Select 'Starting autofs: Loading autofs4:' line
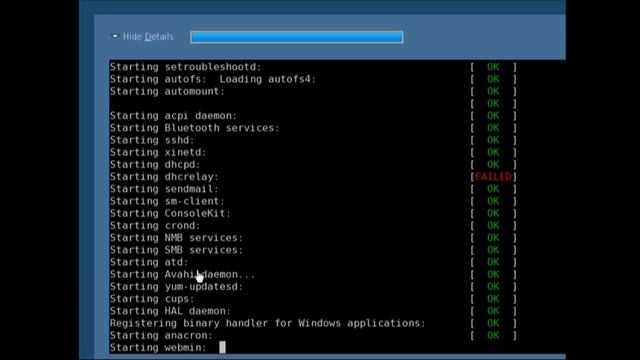Viewport: 640px width, 360px height. coord(213,79)
